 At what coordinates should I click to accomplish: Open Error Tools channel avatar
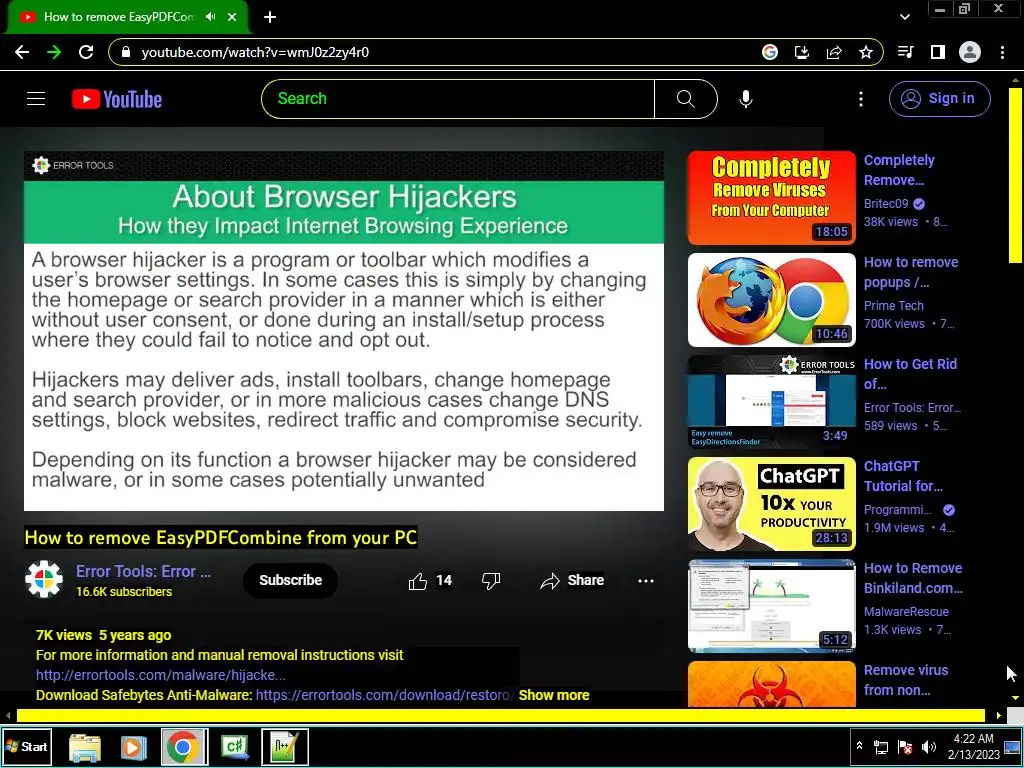coord(44,579)
